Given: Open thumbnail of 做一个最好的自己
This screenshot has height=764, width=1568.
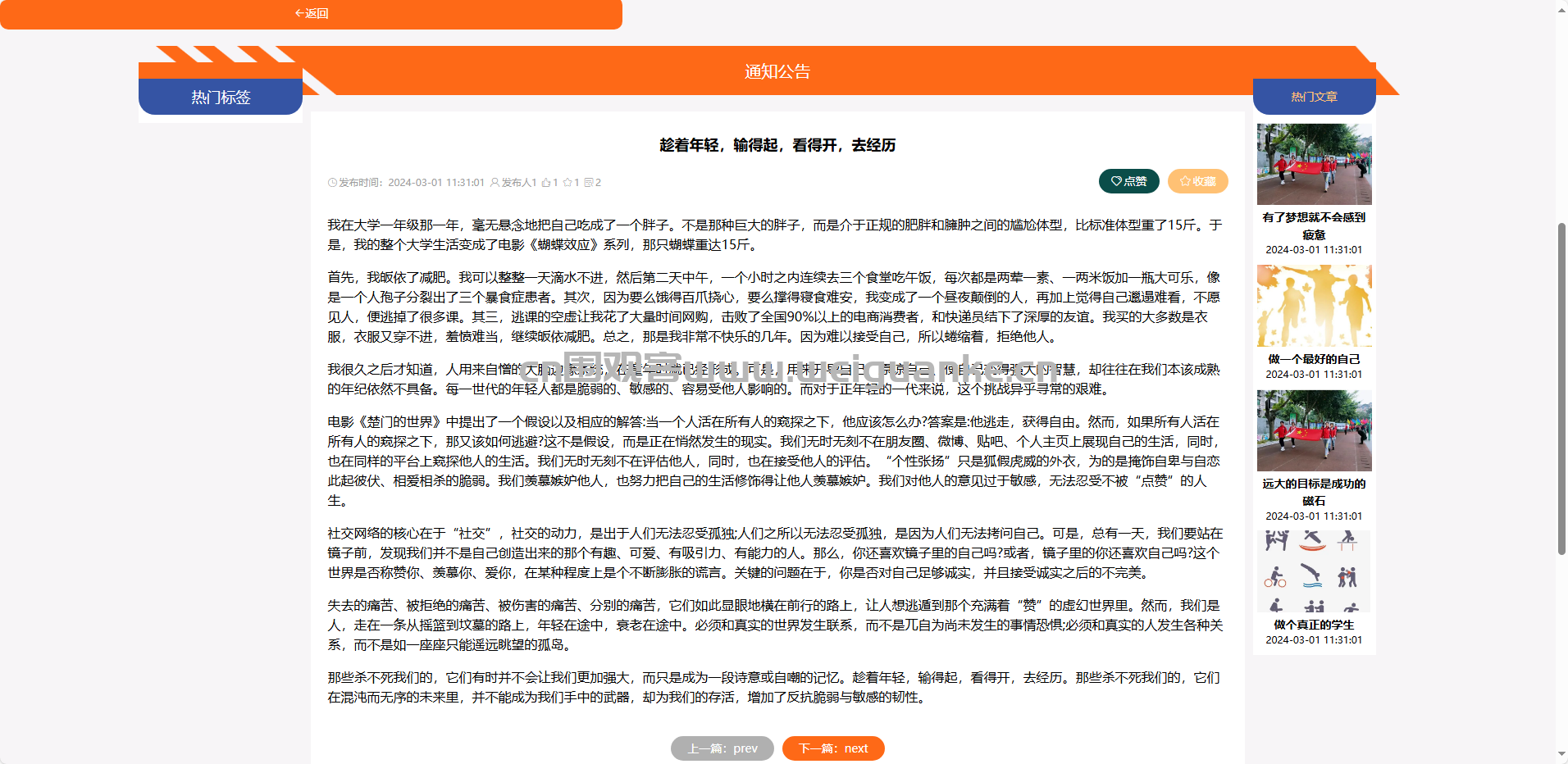Looking at the screenshot, I should [x=1314, y=306].
